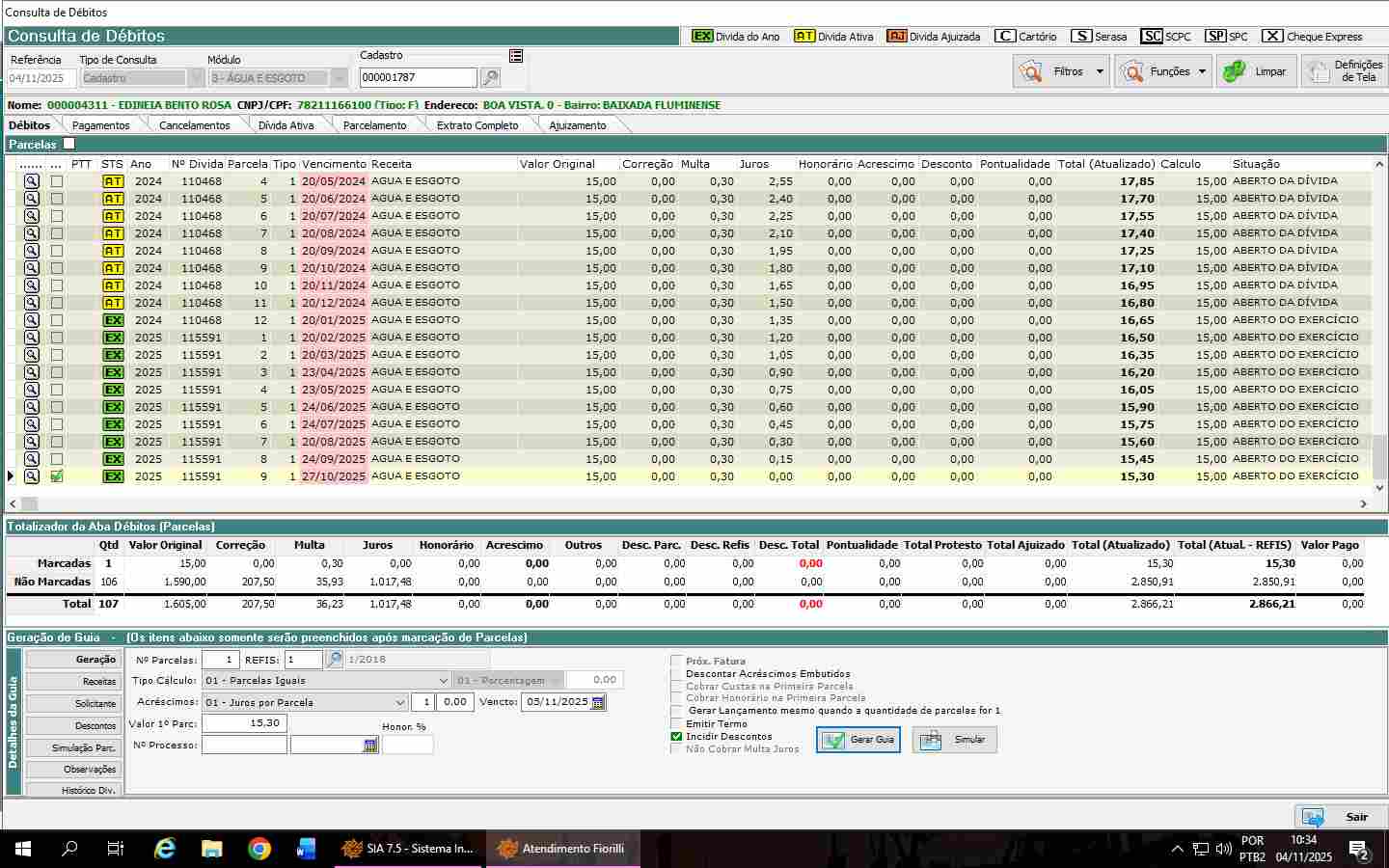The image size is (1389, 868).
Task: Open Google Chrome from the taskbar
Action: tap(259, 849)
